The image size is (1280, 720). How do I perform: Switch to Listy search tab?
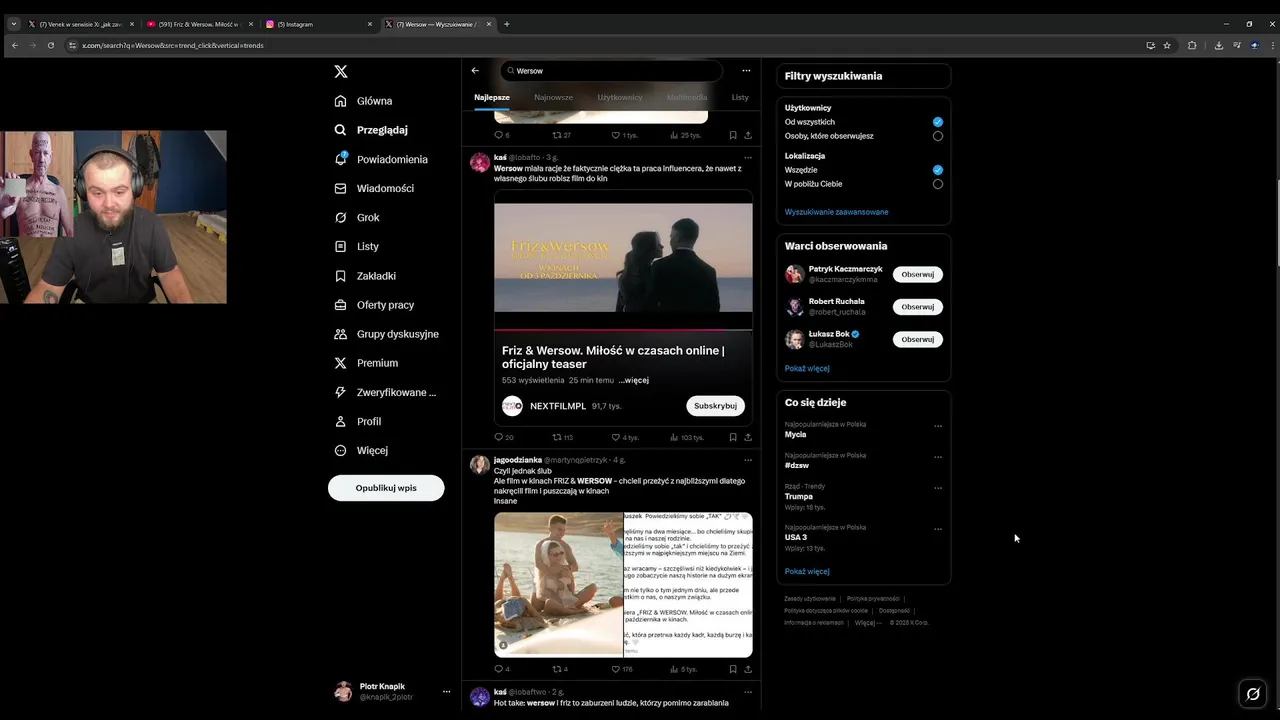coord(740,97)
